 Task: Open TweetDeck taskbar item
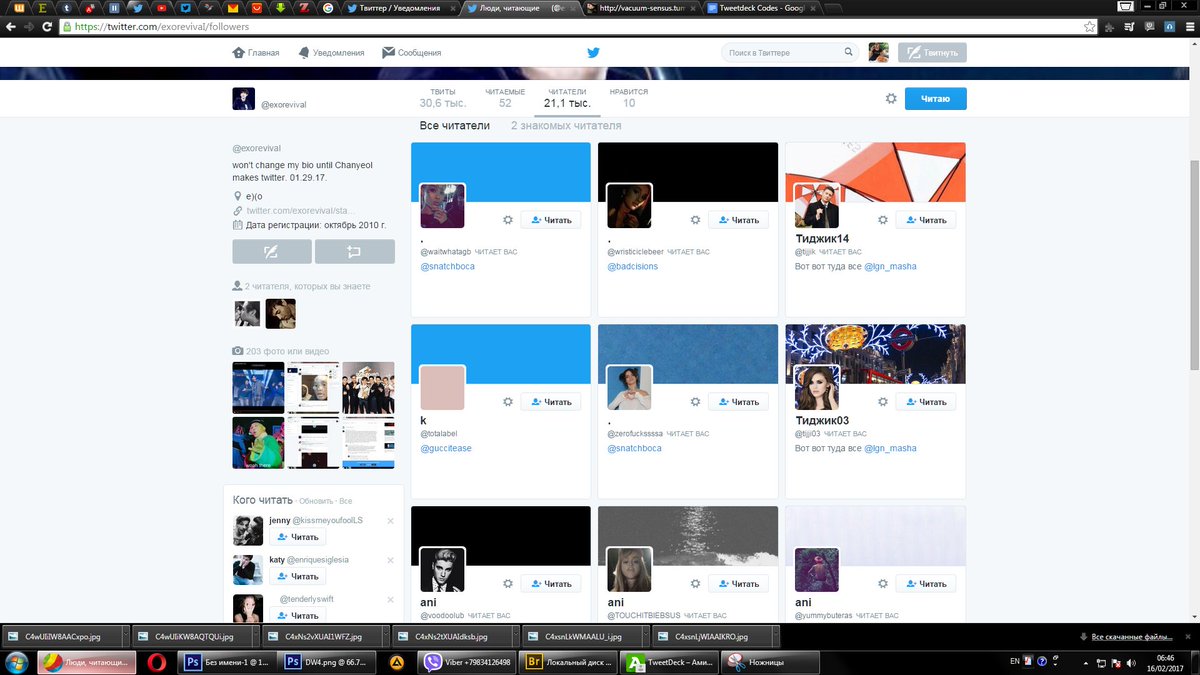[669, 662]
